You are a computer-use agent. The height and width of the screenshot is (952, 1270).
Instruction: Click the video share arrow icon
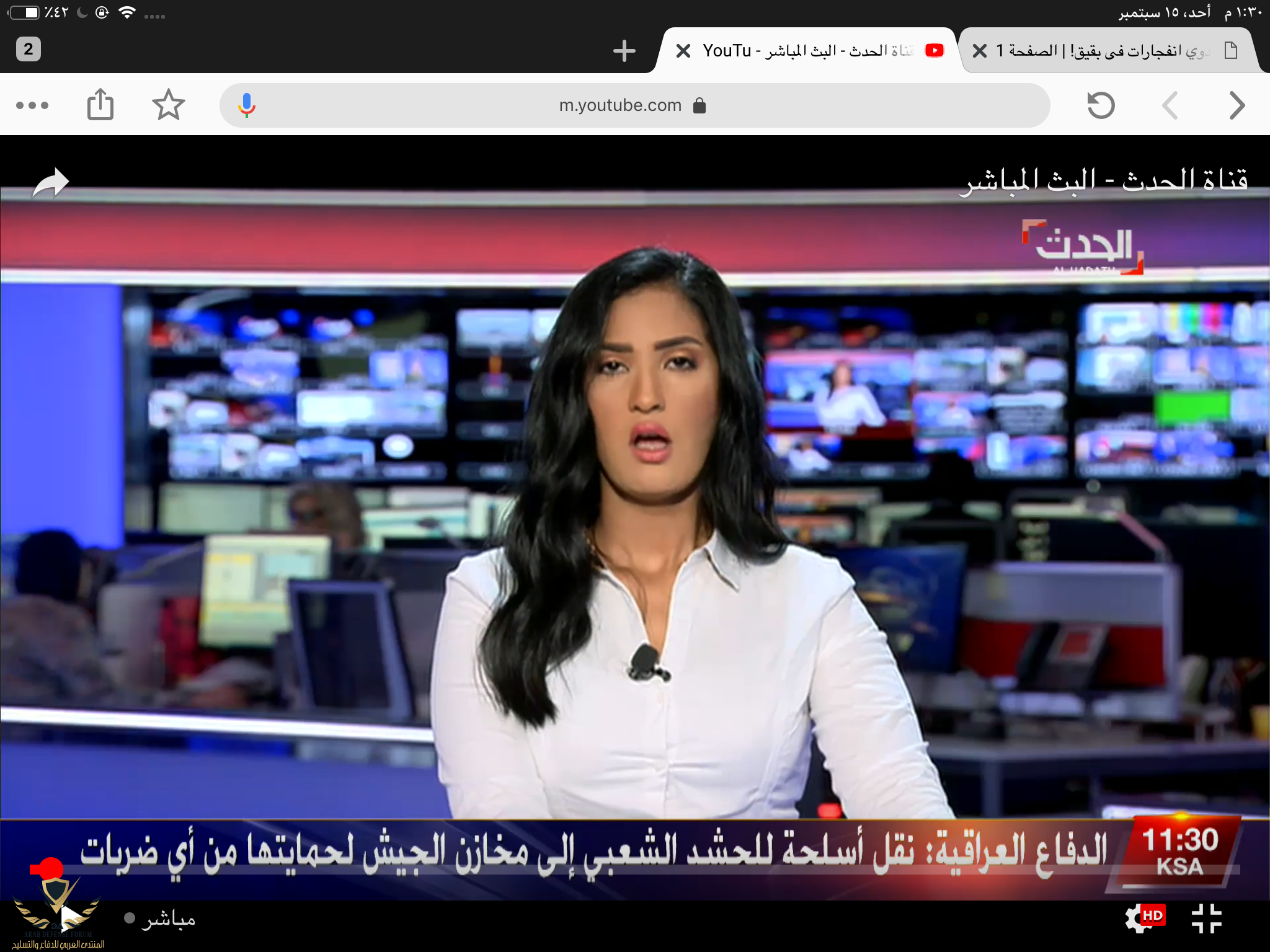[x=51, y=183]
